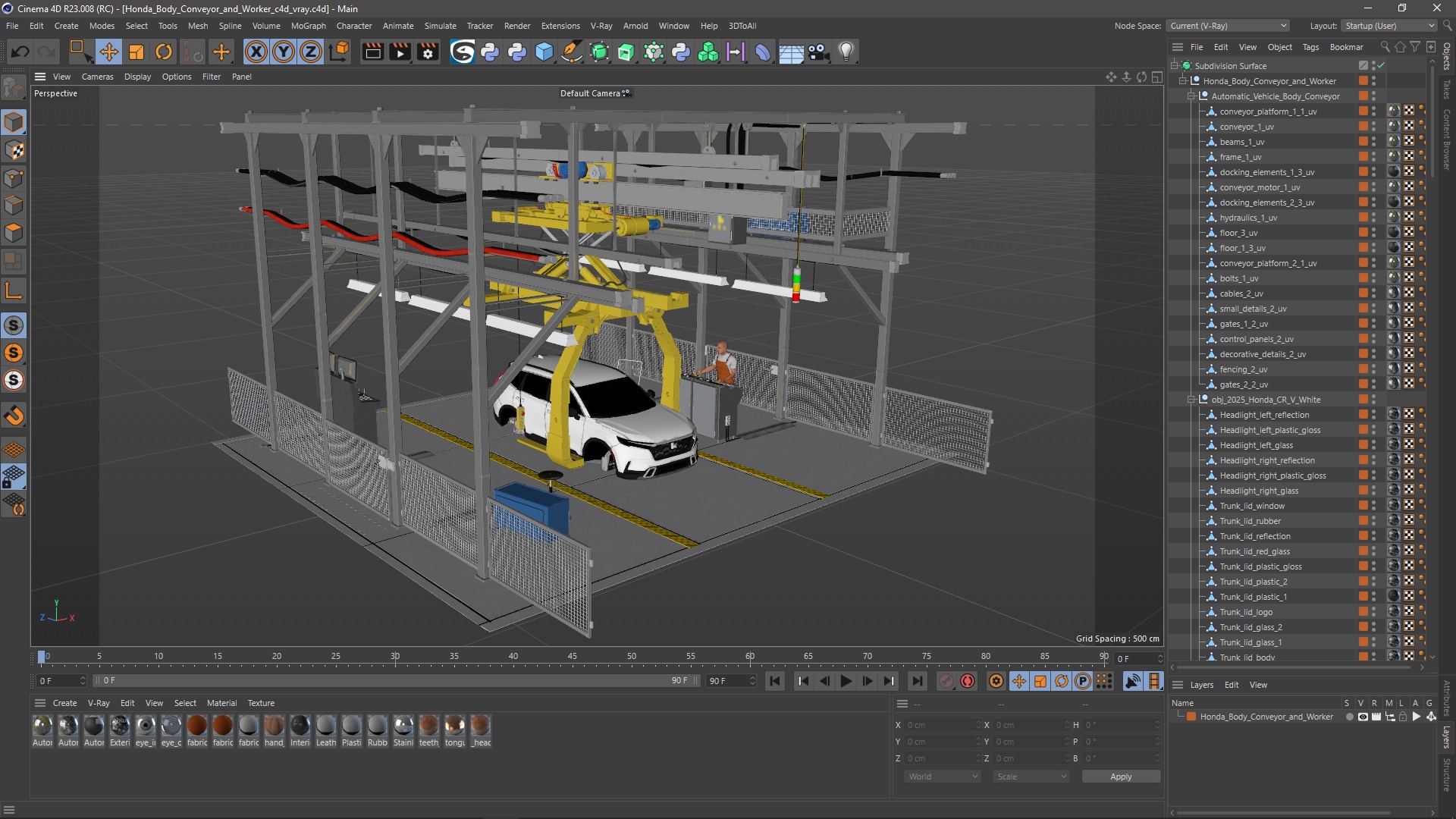
Task: Open the Layout Startup dropdown
Action: [x=1389, y=26]
